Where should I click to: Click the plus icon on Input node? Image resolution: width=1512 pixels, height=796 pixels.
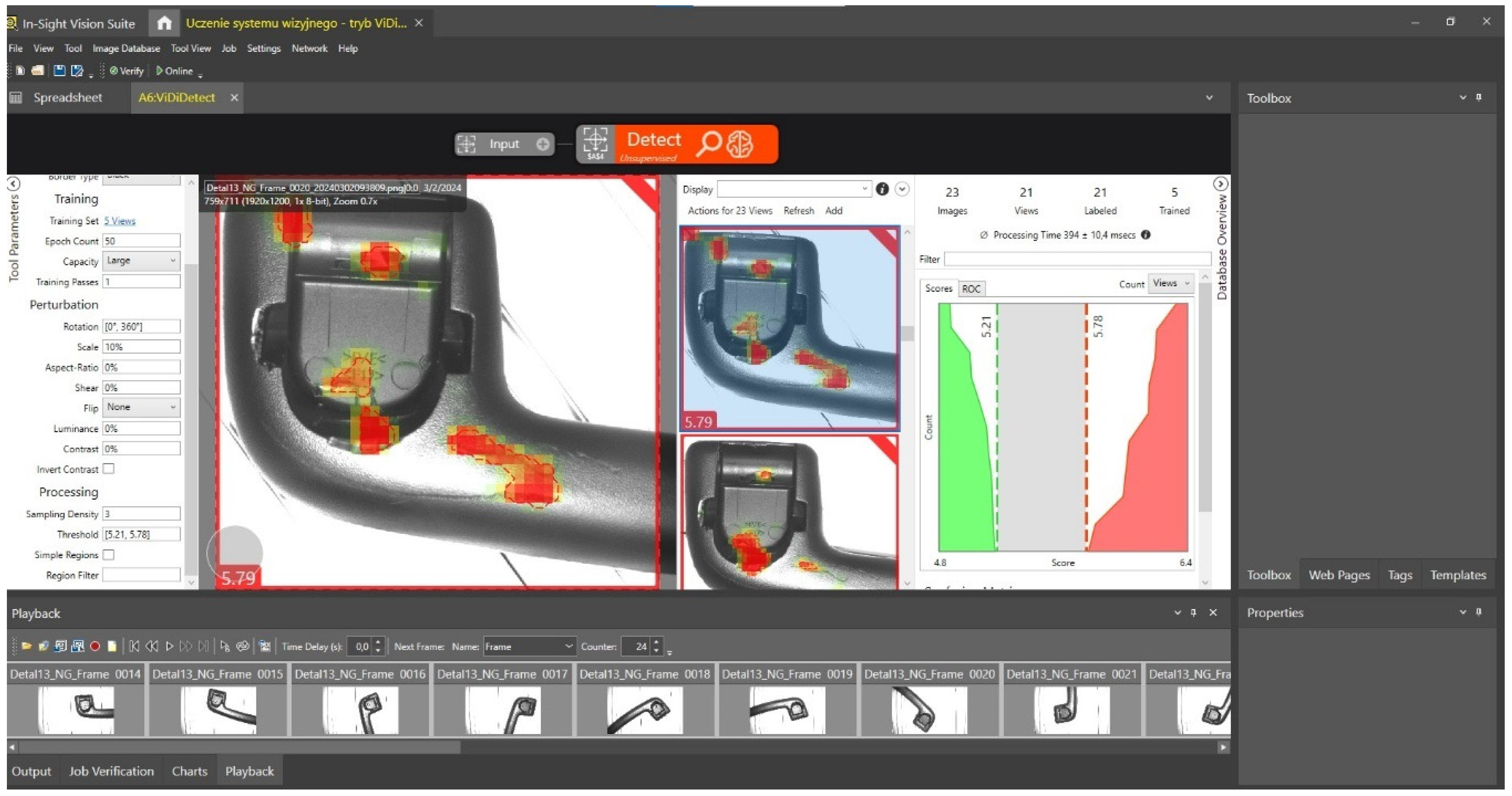coord(543,144)
